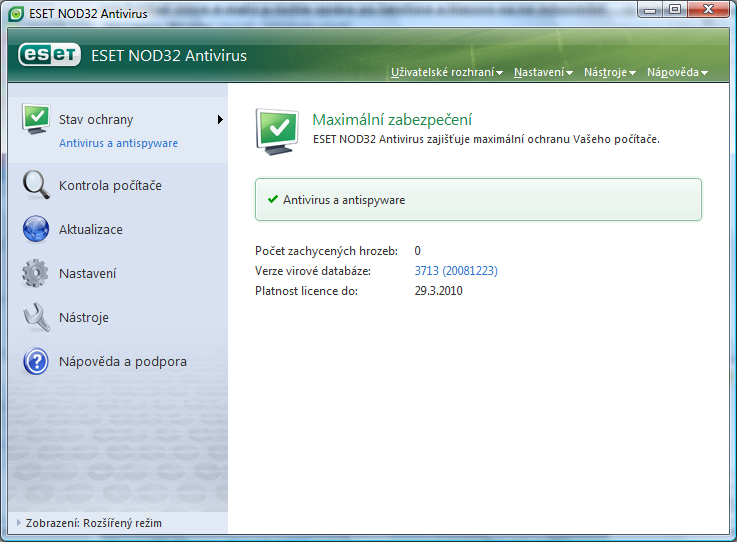Close the ESET NOD32 window
Screen dimensions: 737x542
pyautogui.click(x=709, y=9)
